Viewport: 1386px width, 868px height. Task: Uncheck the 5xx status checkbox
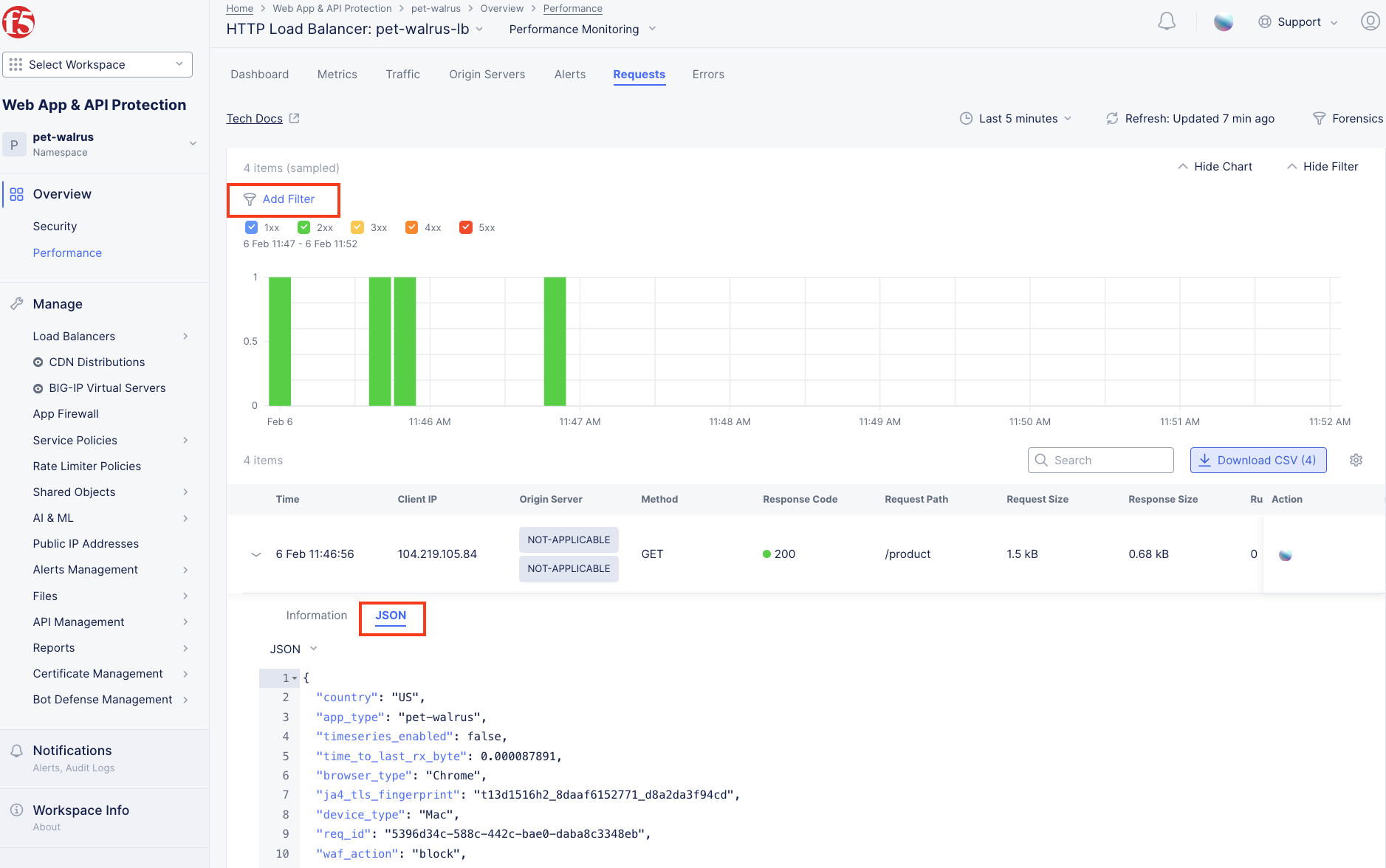(465, 227)
